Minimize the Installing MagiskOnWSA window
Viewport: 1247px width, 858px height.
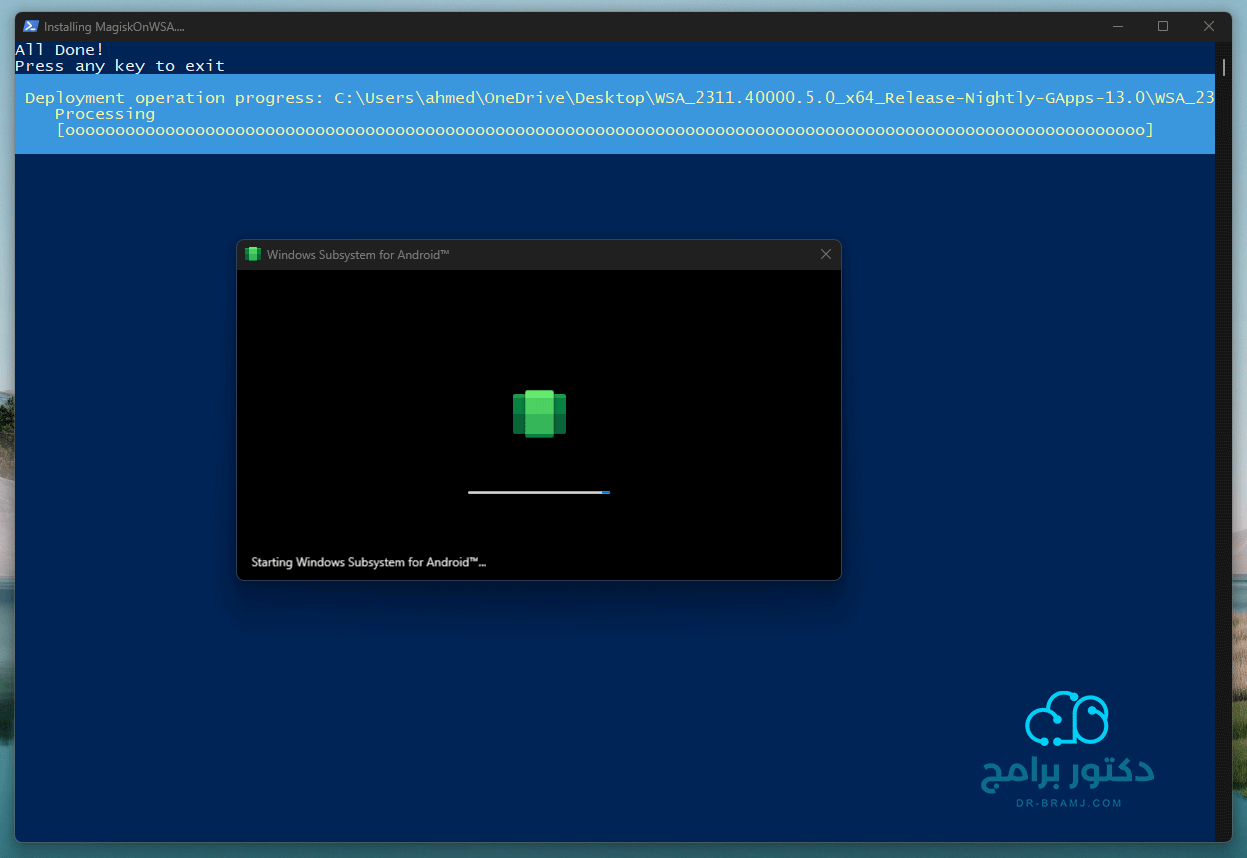coord(1117,26)
